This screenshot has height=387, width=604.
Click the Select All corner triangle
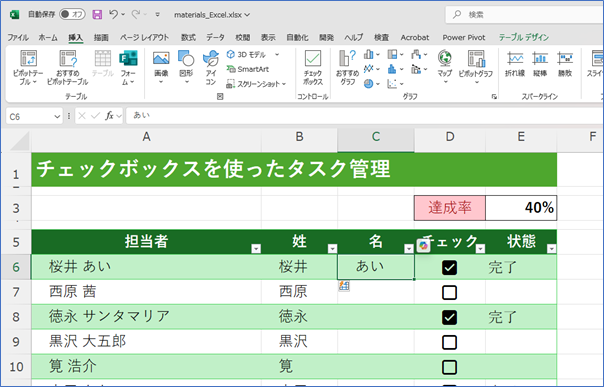pyautogui.click(x=19, y=141)
